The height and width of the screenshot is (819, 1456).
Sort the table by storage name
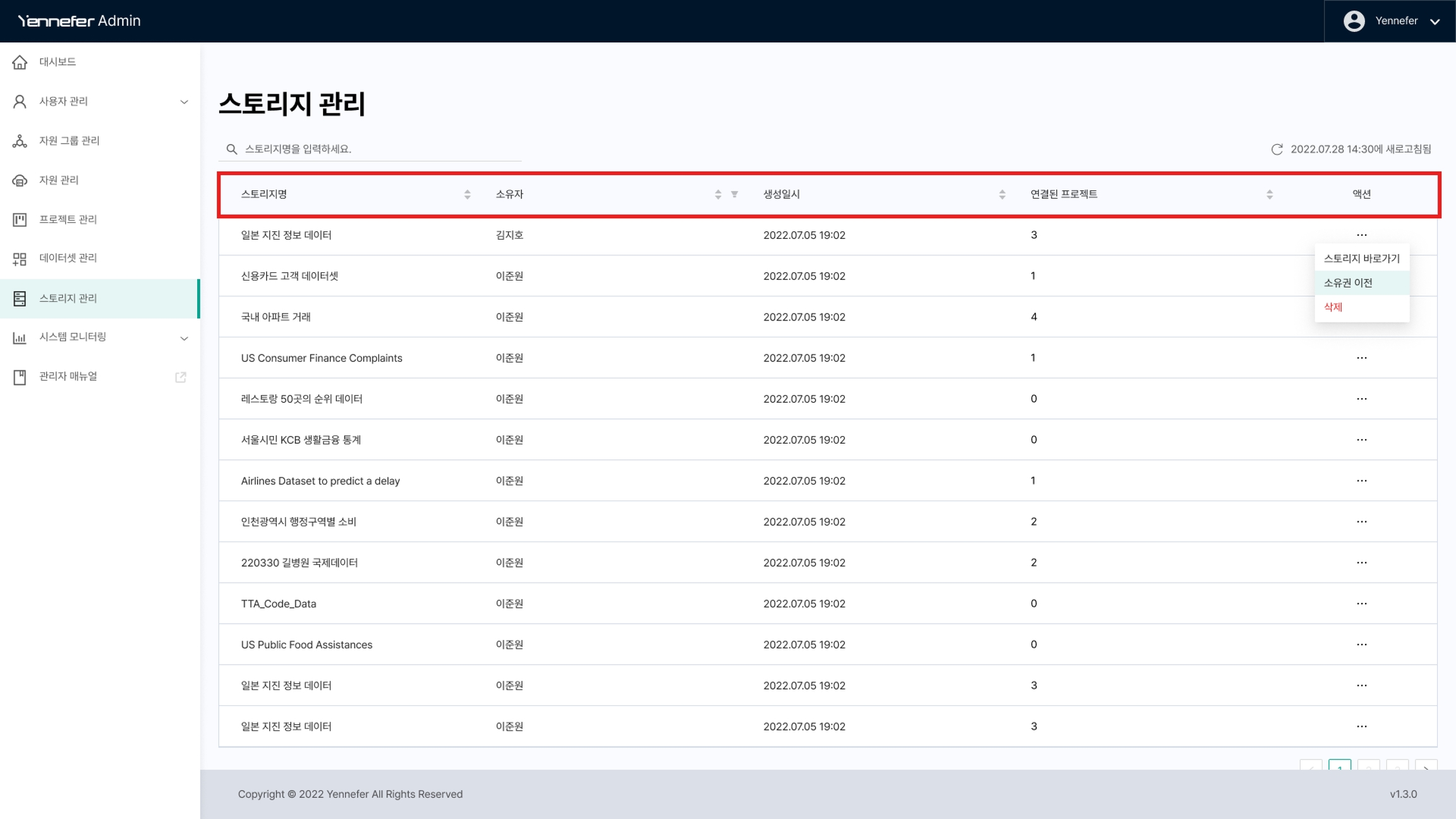point(467,194)
